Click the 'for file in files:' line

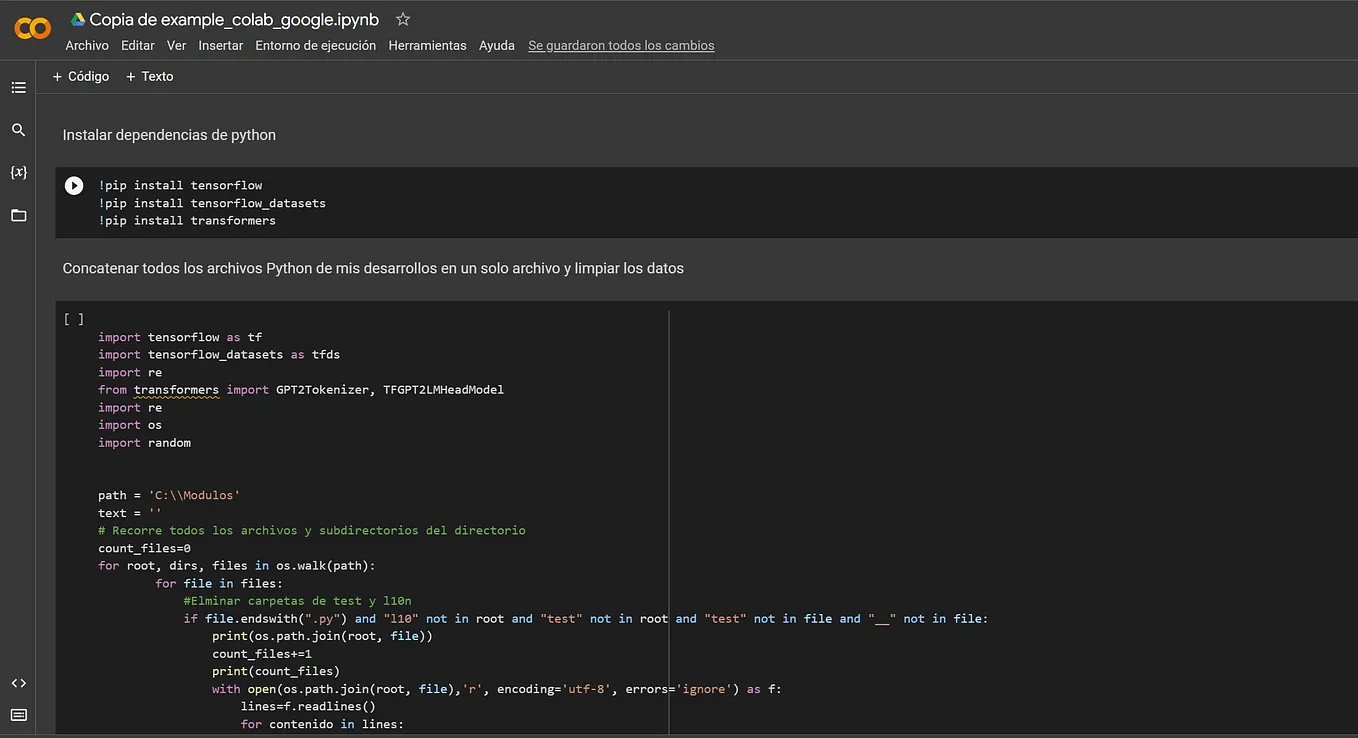pos(219,583)
